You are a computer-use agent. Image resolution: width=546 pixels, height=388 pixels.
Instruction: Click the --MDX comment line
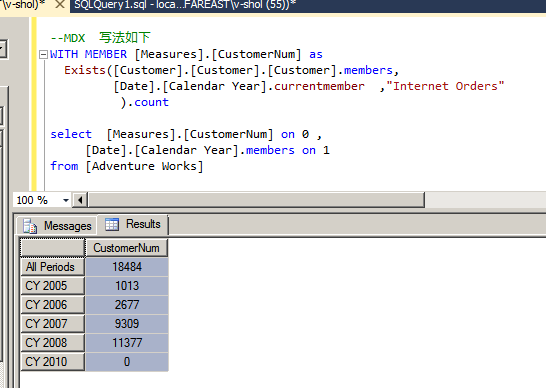pos(100,38)
